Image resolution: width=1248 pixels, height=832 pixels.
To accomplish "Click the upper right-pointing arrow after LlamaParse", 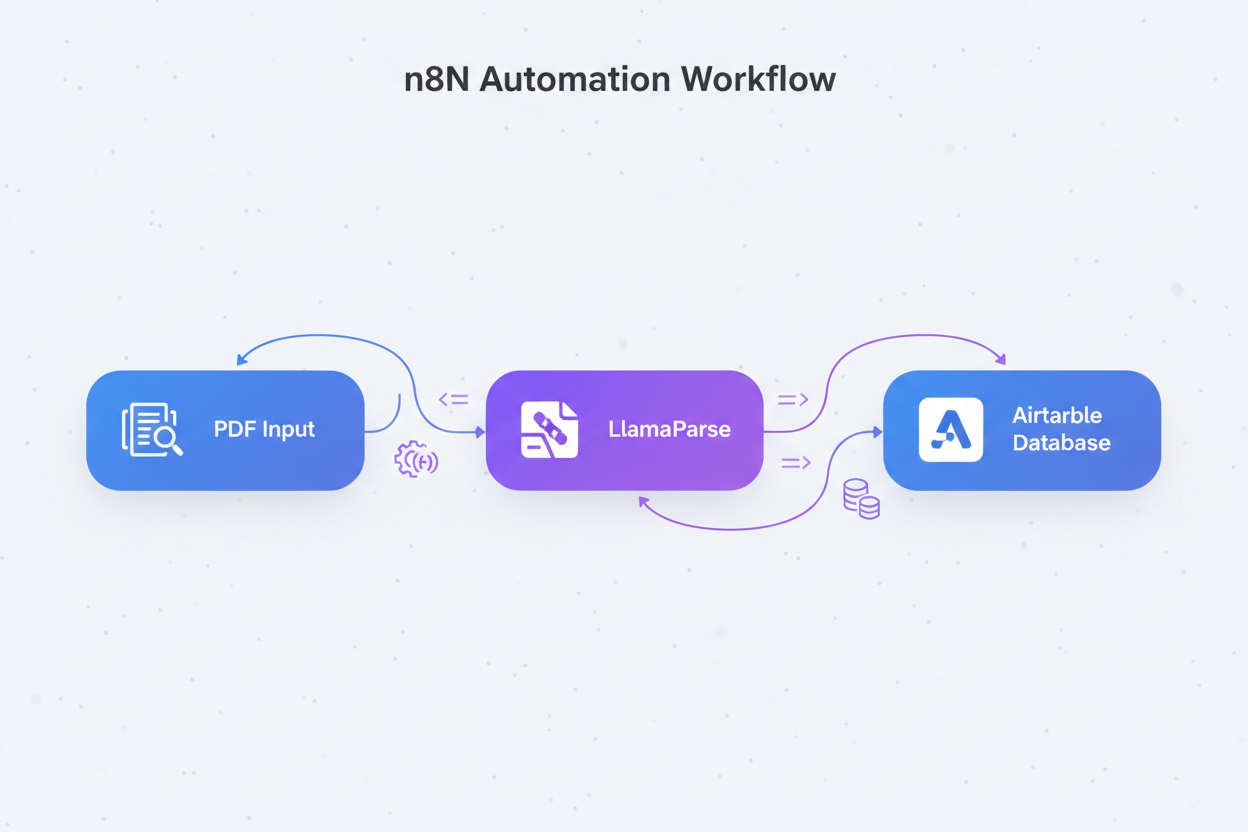I will point(793,399).
